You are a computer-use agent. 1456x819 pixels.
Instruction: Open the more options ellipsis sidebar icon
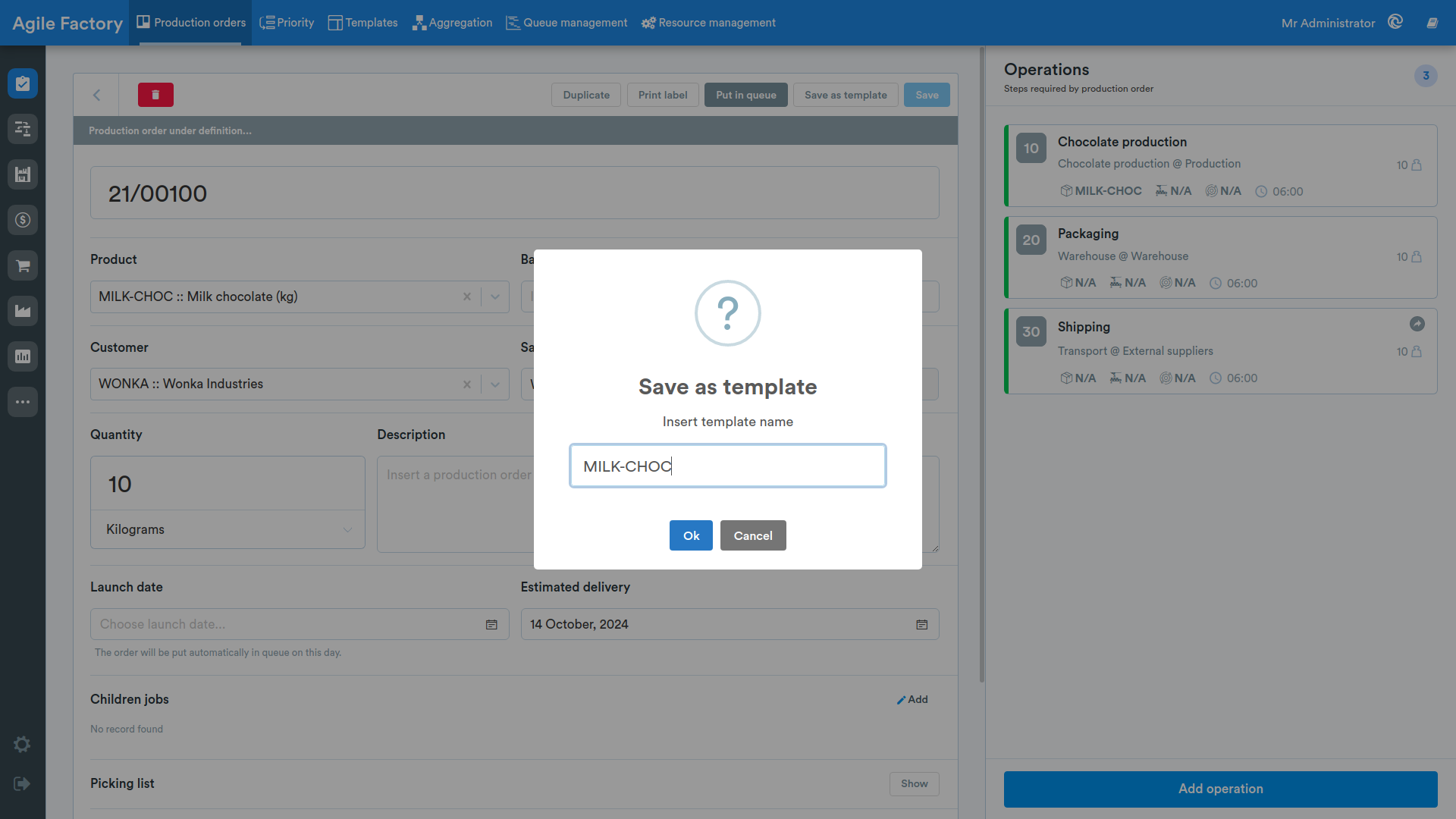tap(23, 402)
